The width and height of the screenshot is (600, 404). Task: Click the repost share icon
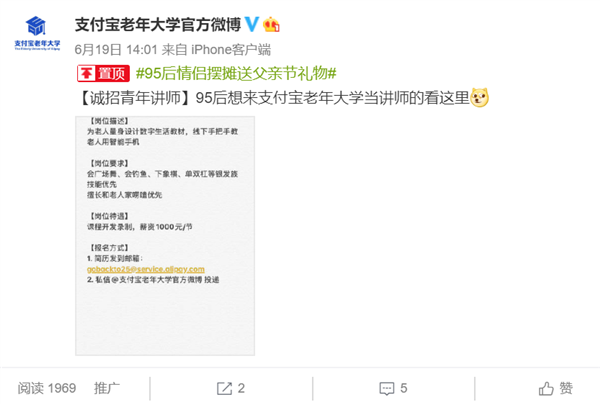click(x=224, y=388)
